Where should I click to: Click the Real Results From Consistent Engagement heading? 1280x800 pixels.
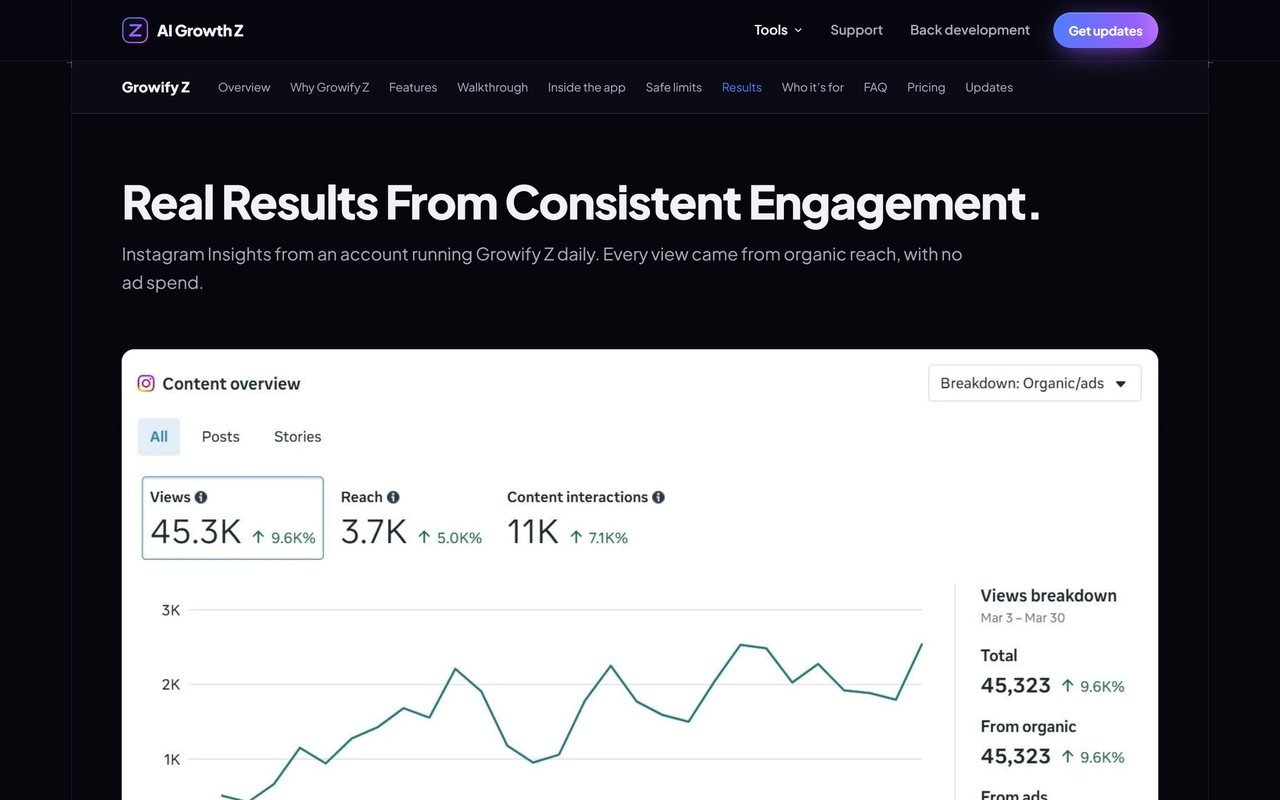[581, 202]
